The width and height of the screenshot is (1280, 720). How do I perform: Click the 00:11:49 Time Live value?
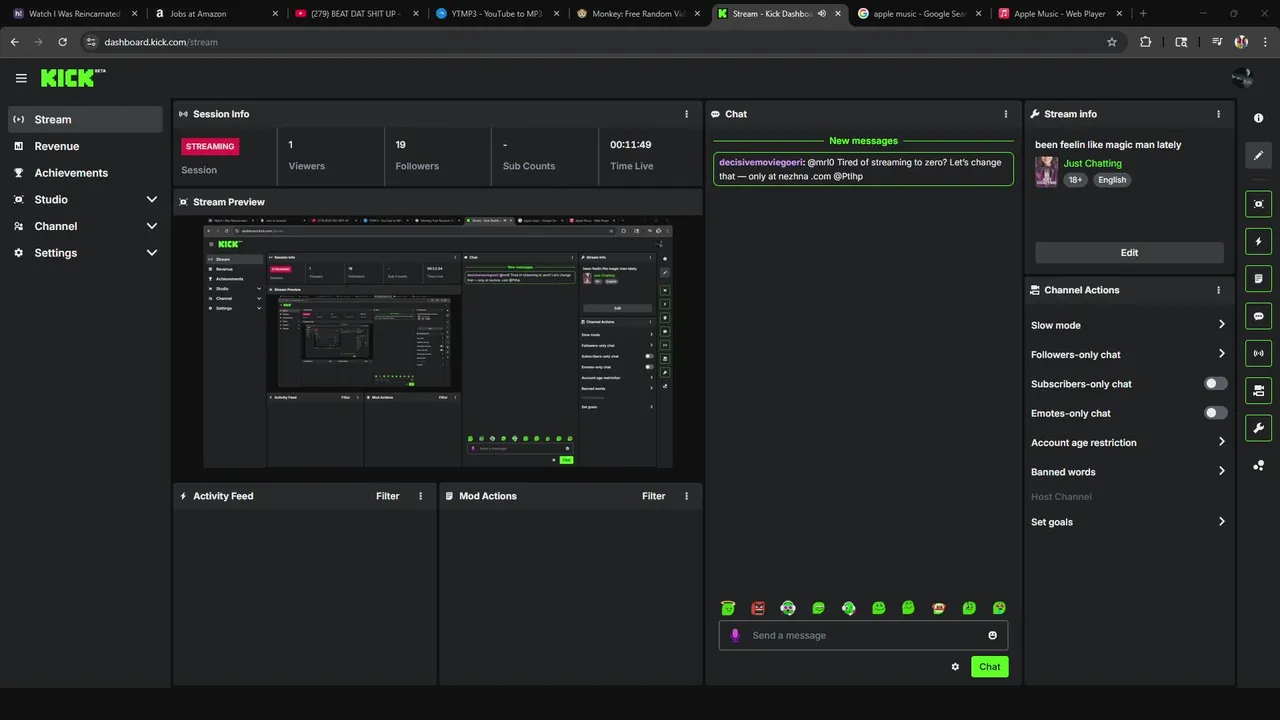(631, 145)
